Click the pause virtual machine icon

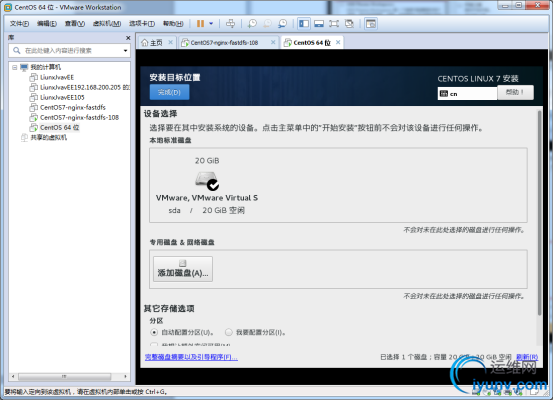[x=200, y=24]
